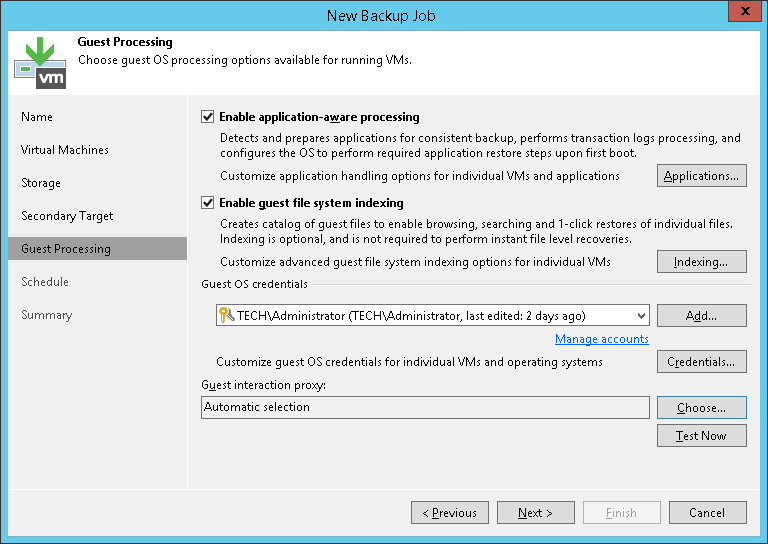Screen dimensions: 768x544
Task: Click the VM backup wizard icon
Action: 41,62
